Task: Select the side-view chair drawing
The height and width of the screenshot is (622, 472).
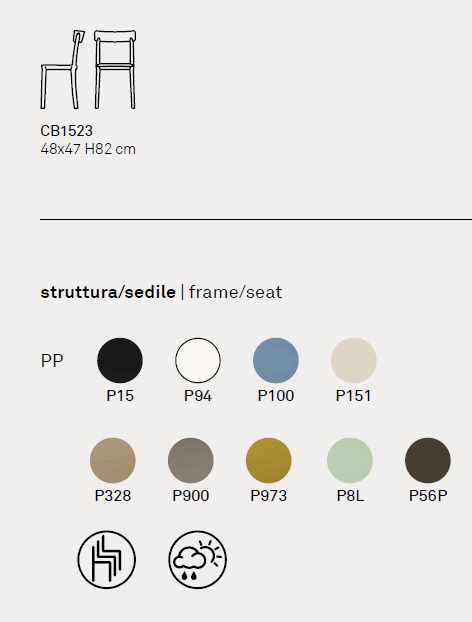Action: [x=63, y=69]
